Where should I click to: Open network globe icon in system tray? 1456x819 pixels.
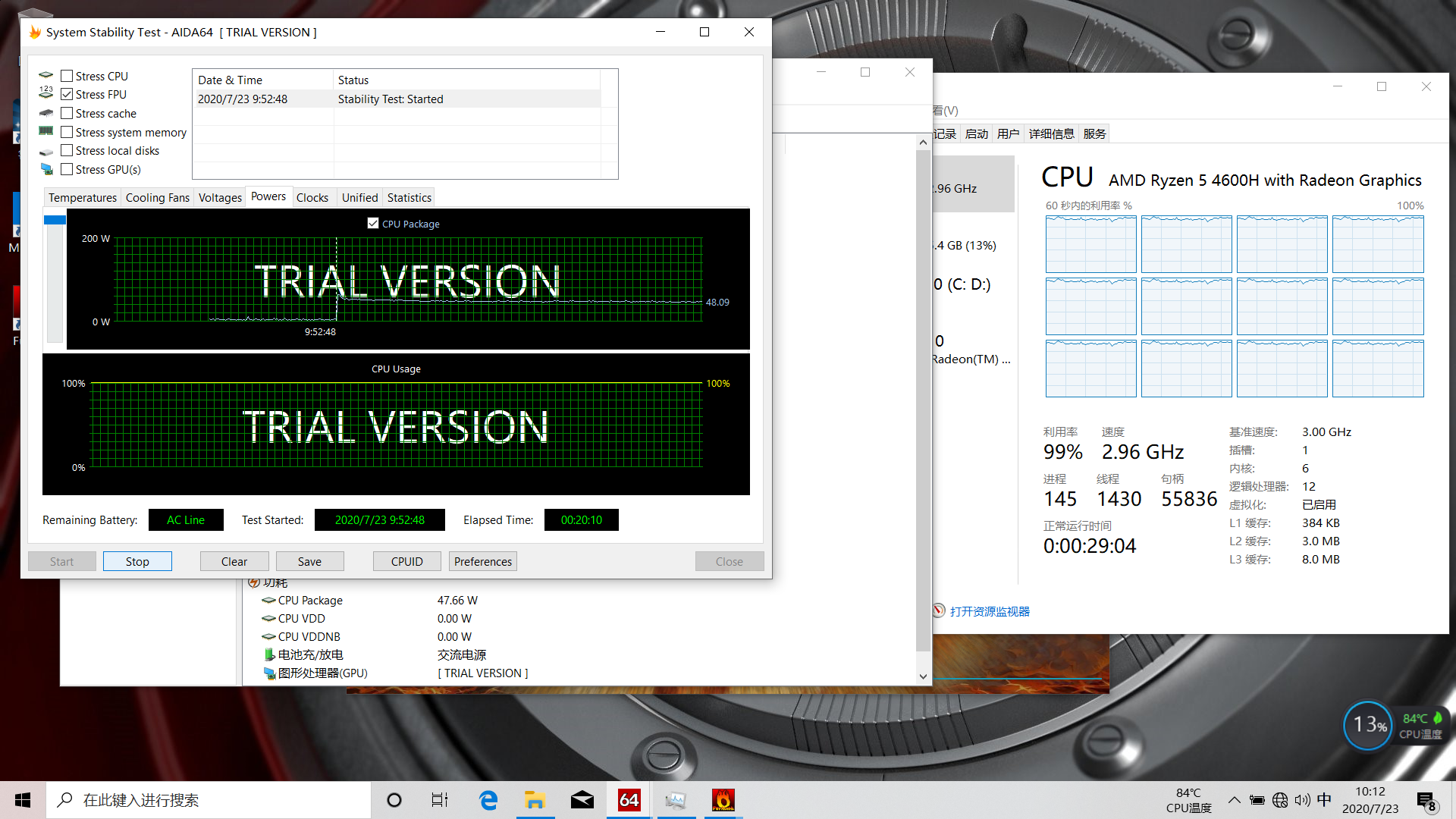click(x=1280, y=800)
